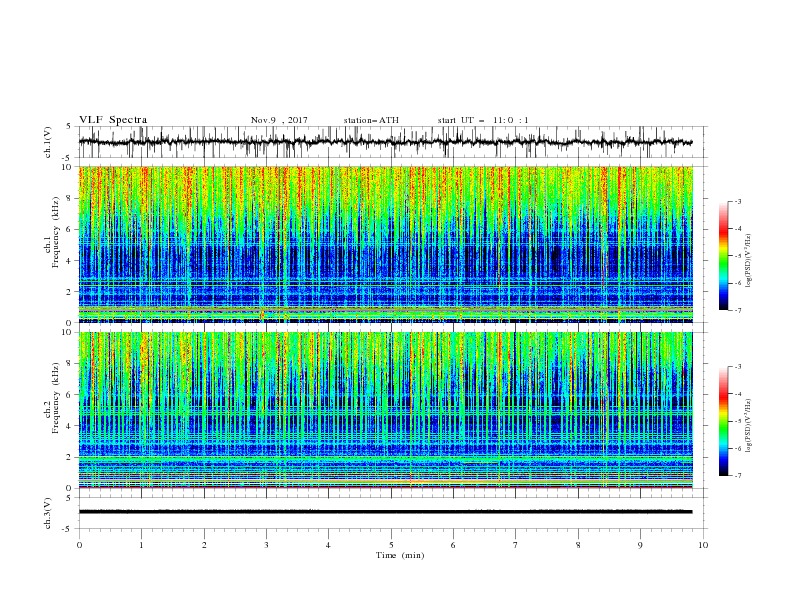
Task: Click the "-5" tick on lower colorbar
Action: coord(737,421)
